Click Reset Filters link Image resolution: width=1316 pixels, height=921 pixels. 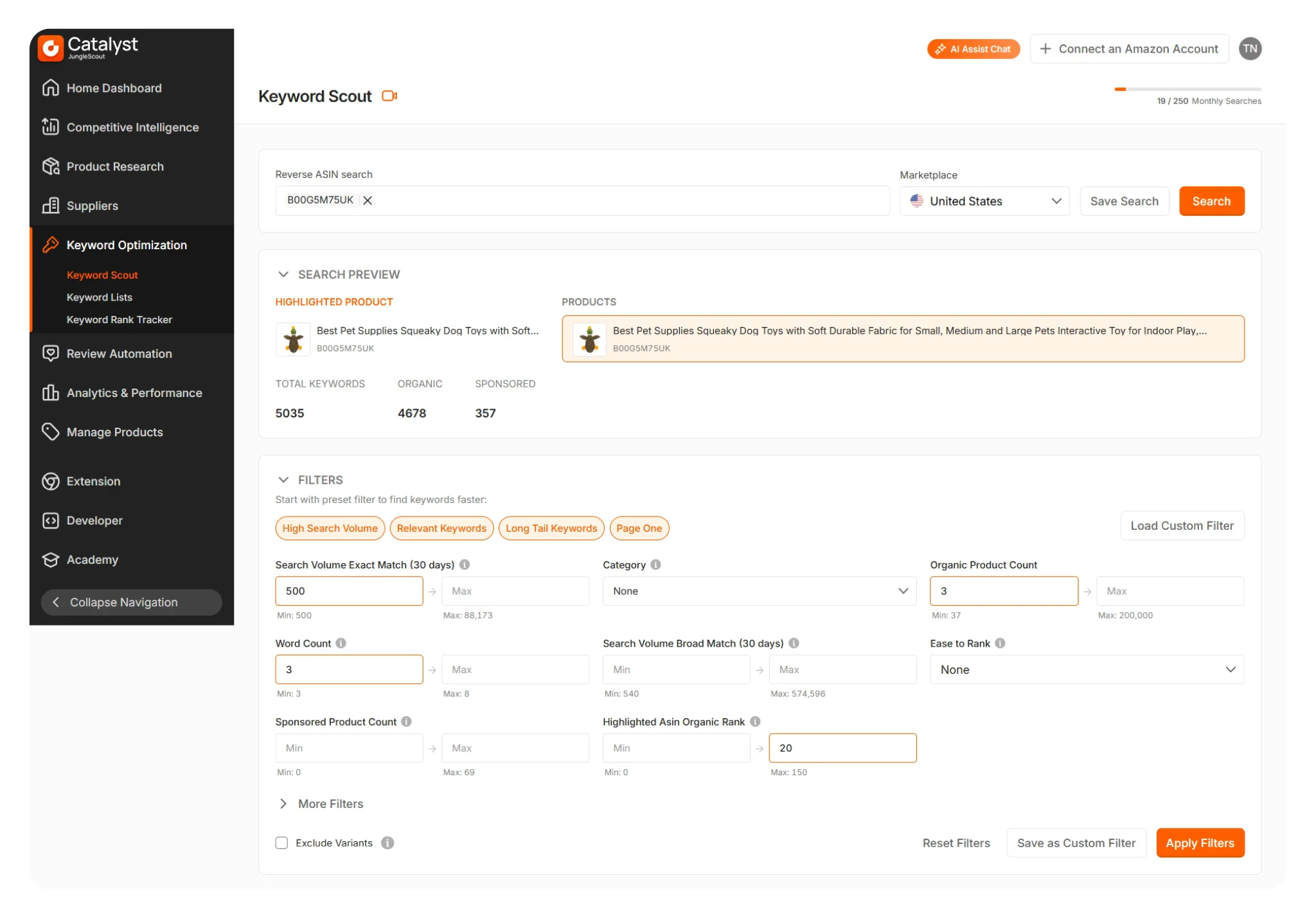[x=956, y=843]
